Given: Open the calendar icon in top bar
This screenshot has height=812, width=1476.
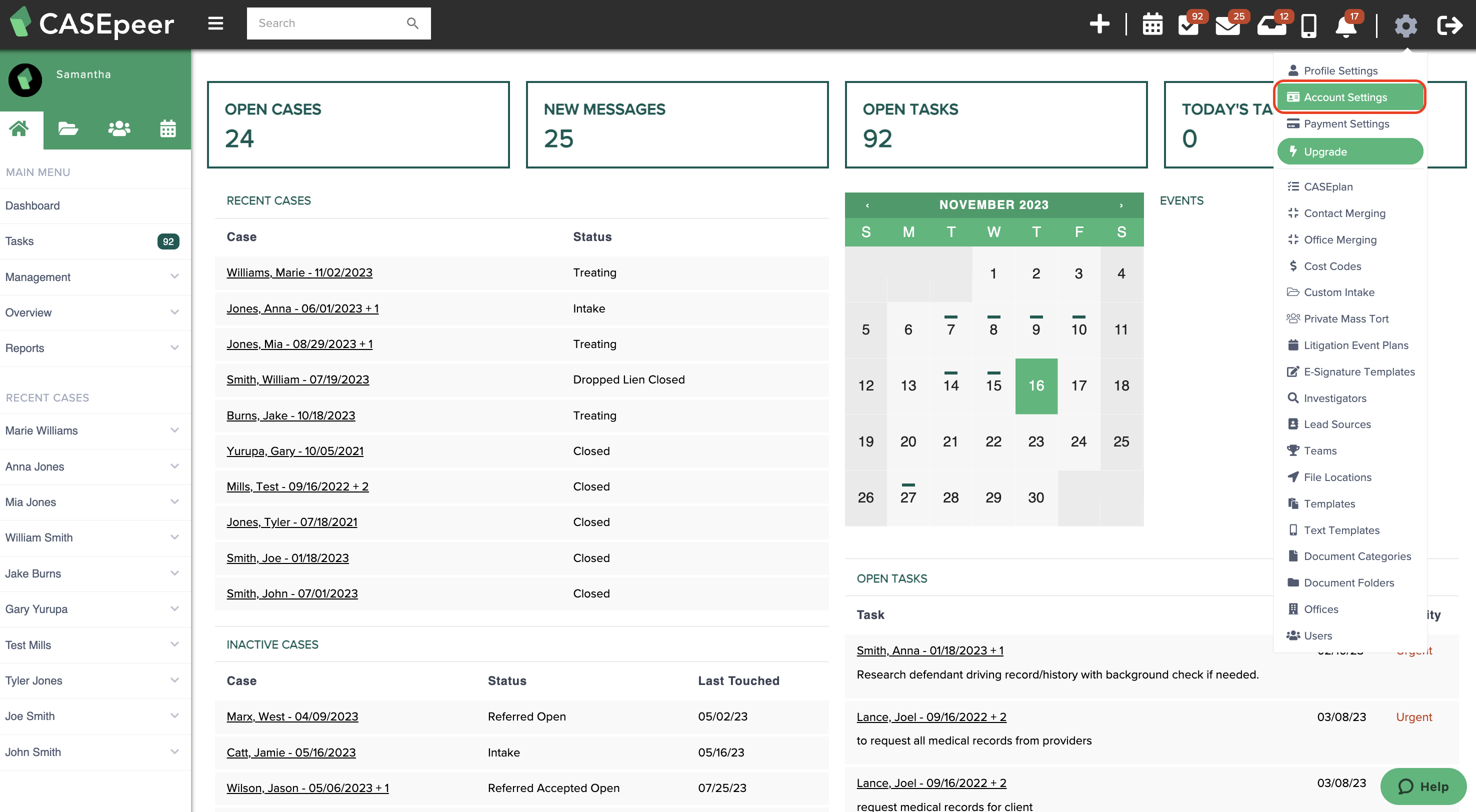Looking at the screenshot, I should (x=1152, y=24).
